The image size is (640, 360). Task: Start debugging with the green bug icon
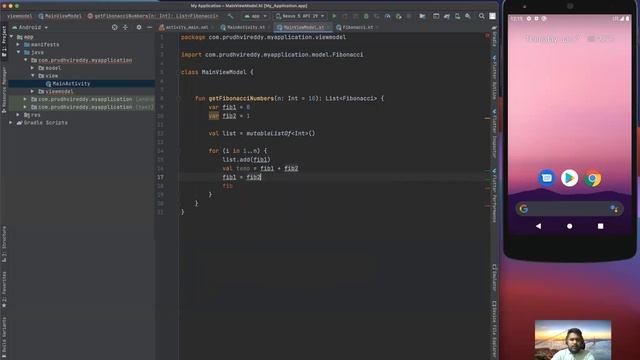pyautogui.click(x=366, y=16)
